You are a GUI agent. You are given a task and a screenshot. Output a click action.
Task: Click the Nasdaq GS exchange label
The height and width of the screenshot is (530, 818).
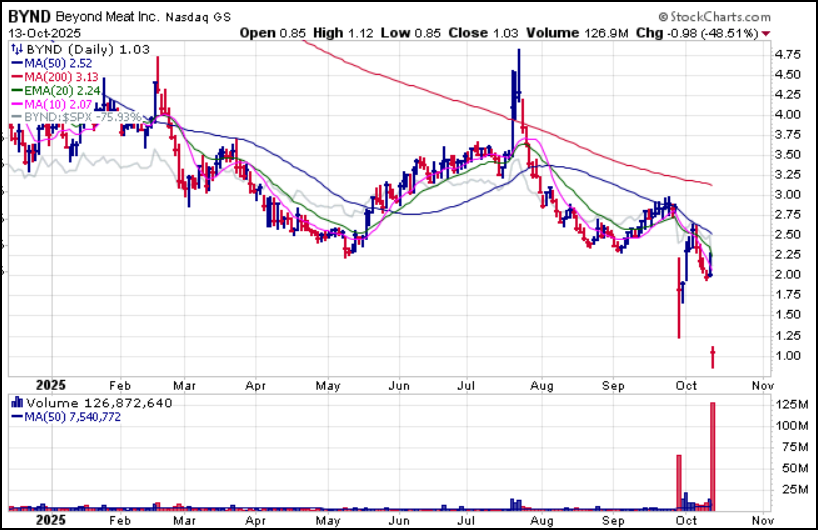(x=198, y=17)
